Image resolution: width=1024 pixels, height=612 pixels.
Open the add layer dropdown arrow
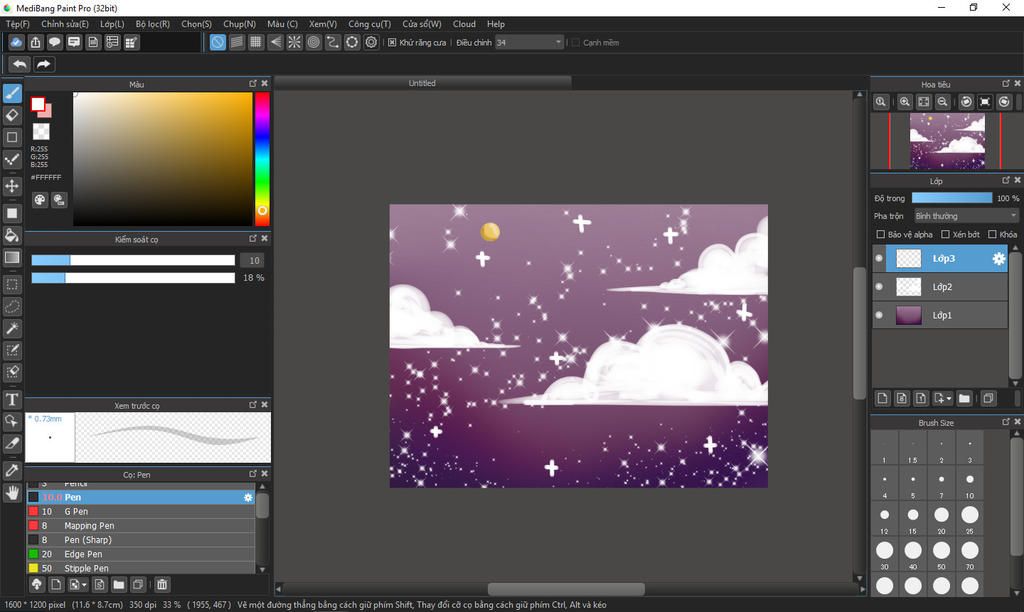[949, 398]
